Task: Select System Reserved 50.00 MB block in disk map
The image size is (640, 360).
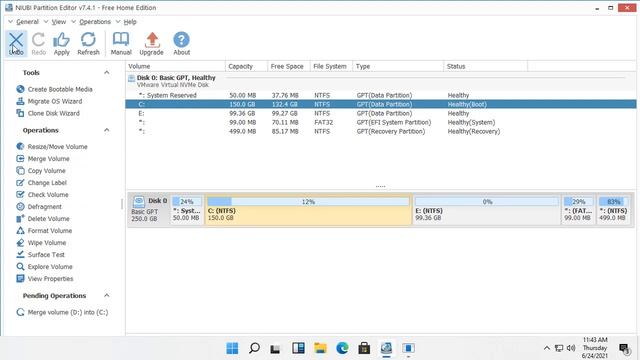Action: point(187,209)
